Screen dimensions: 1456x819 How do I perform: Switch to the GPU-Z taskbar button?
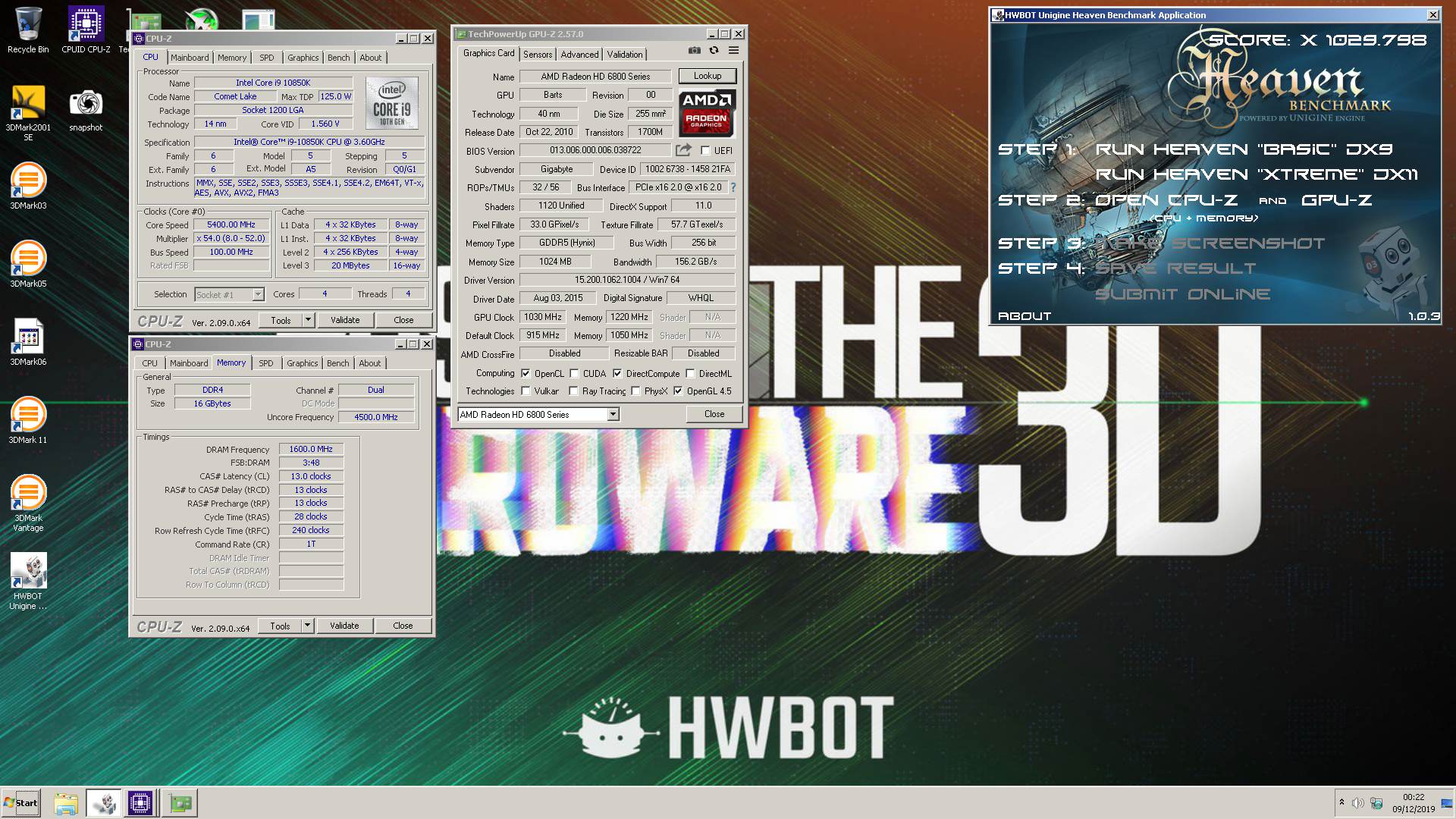[x=180, y=803]
